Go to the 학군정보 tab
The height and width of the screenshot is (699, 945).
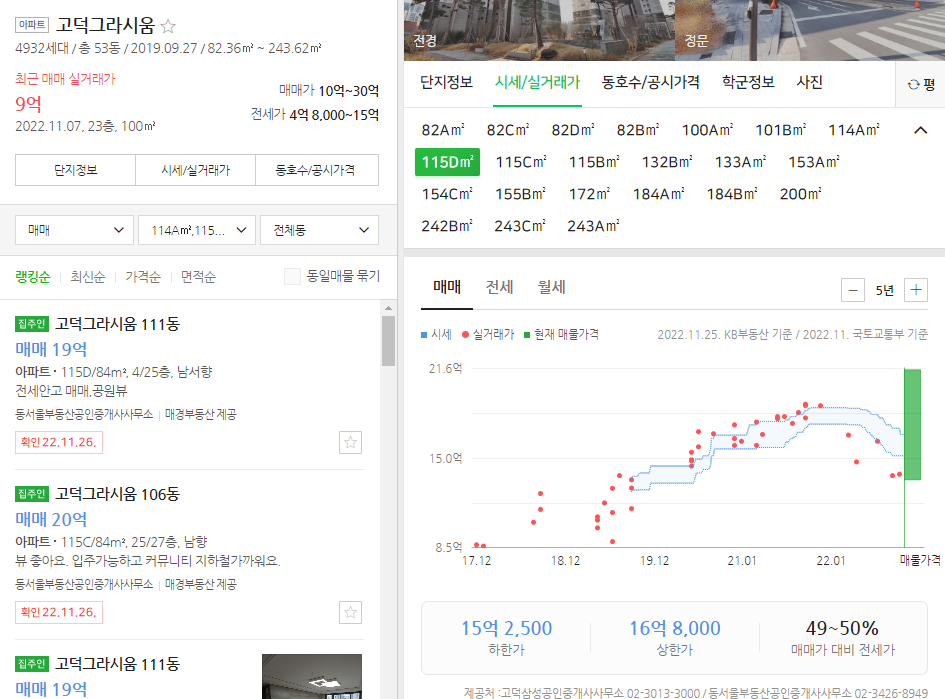[748, 83]
